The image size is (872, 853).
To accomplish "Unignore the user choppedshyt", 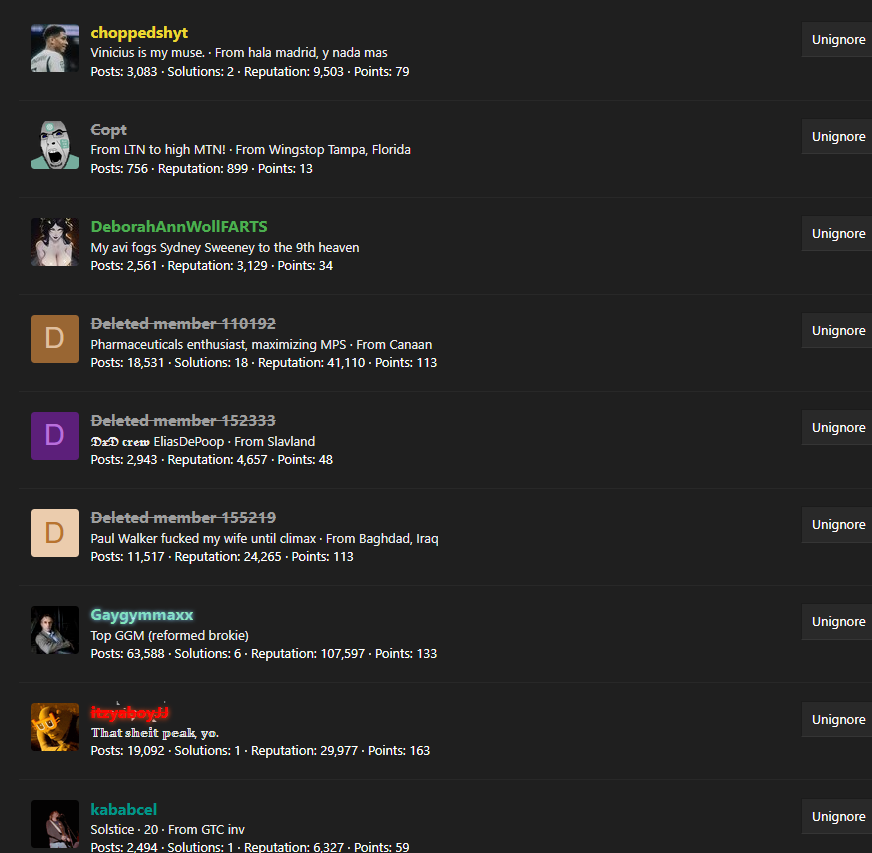I will click(x=837, y=39).
